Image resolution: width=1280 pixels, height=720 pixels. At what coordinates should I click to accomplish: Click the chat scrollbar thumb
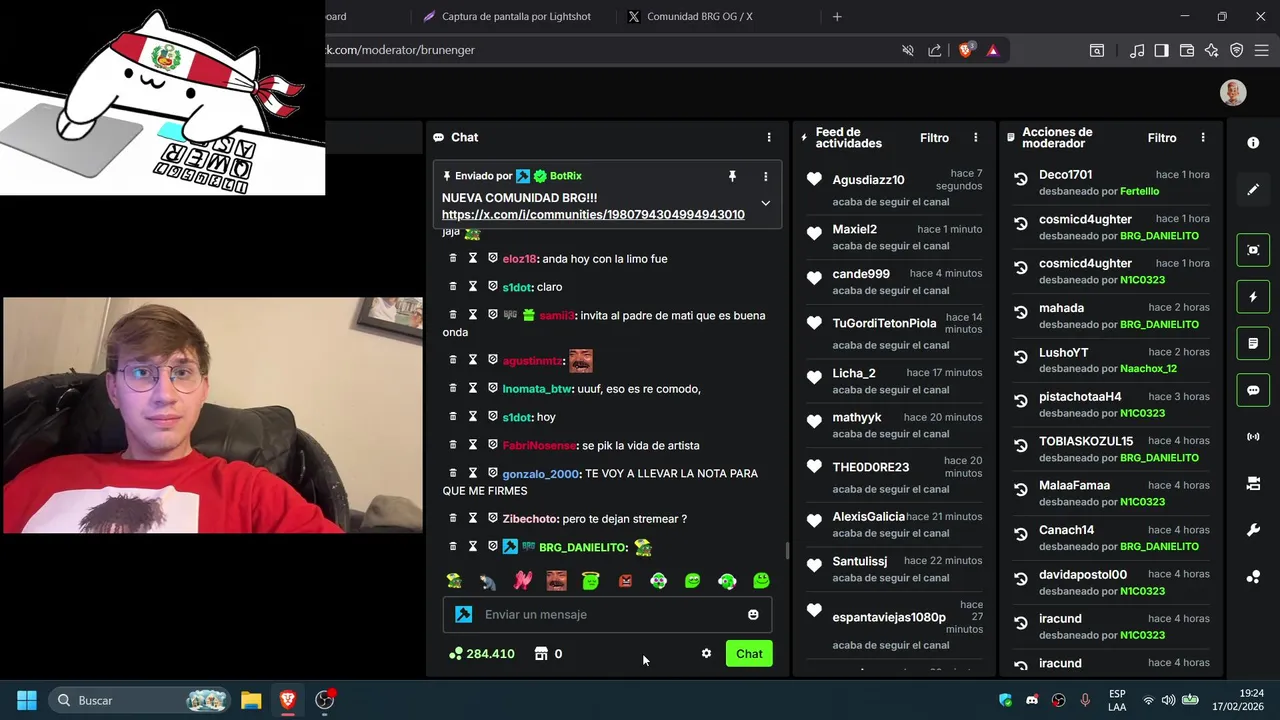tap(786, 551)
